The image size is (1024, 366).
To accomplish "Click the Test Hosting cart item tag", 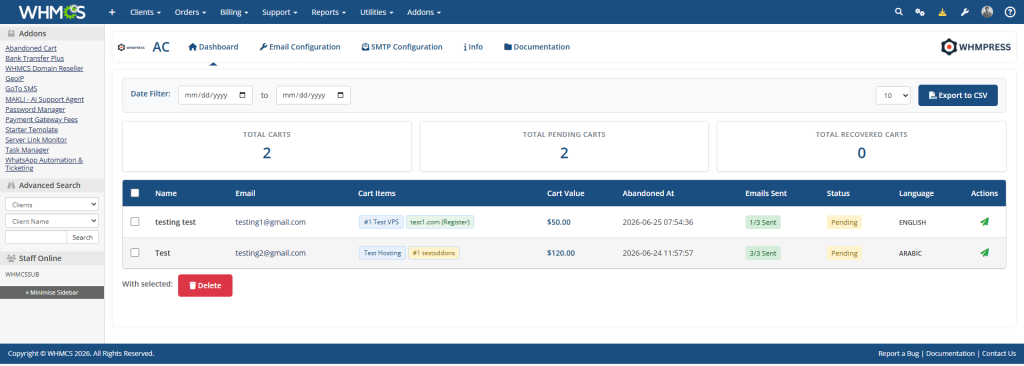I will [381, 252].
